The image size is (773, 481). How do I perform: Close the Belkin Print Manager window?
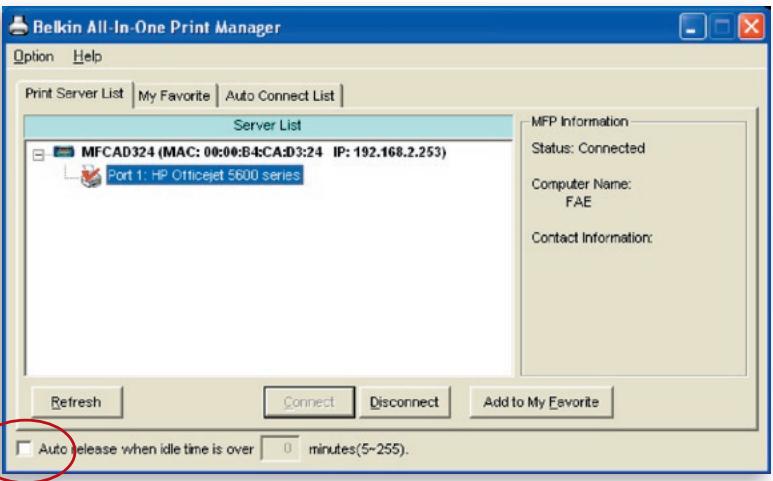(751, 26)
